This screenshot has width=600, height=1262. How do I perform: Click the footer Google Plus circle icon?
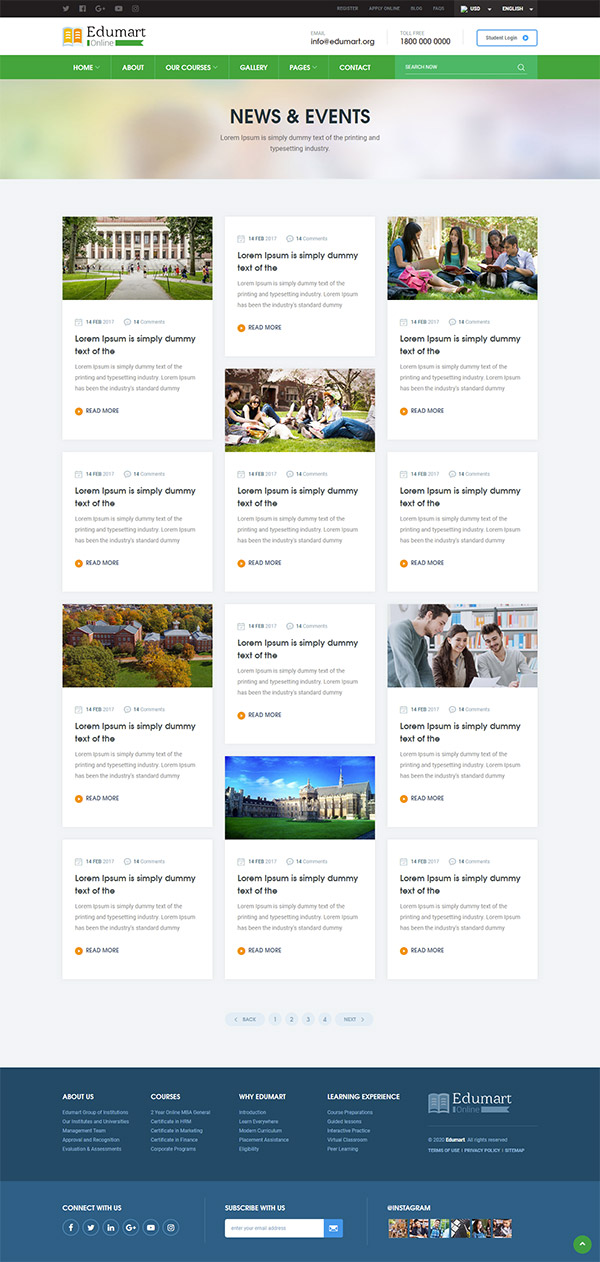[131, 1227]
